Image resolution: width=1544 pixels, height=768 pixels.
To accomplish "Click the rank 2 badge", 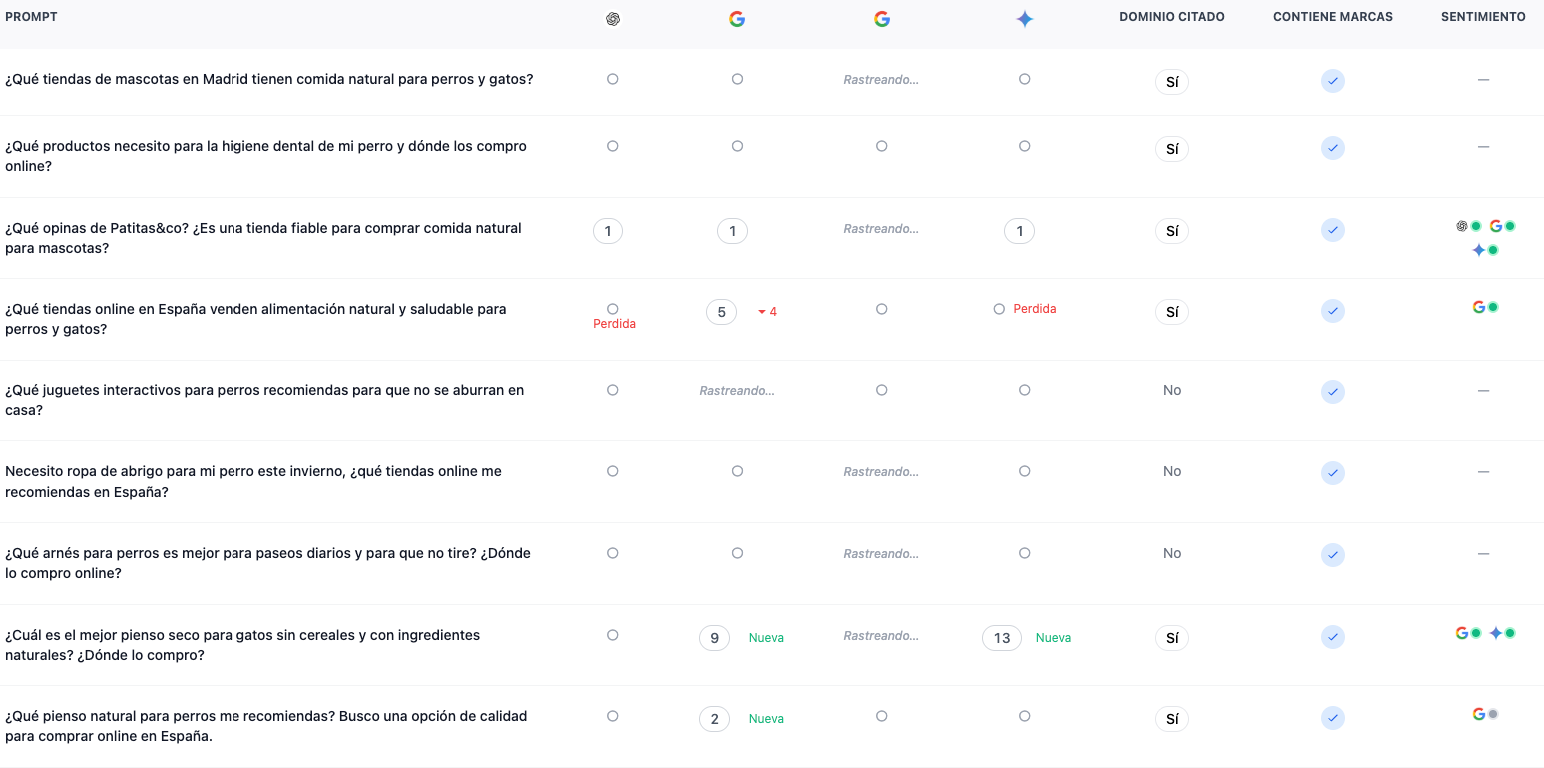I will (x=714, y=719).
